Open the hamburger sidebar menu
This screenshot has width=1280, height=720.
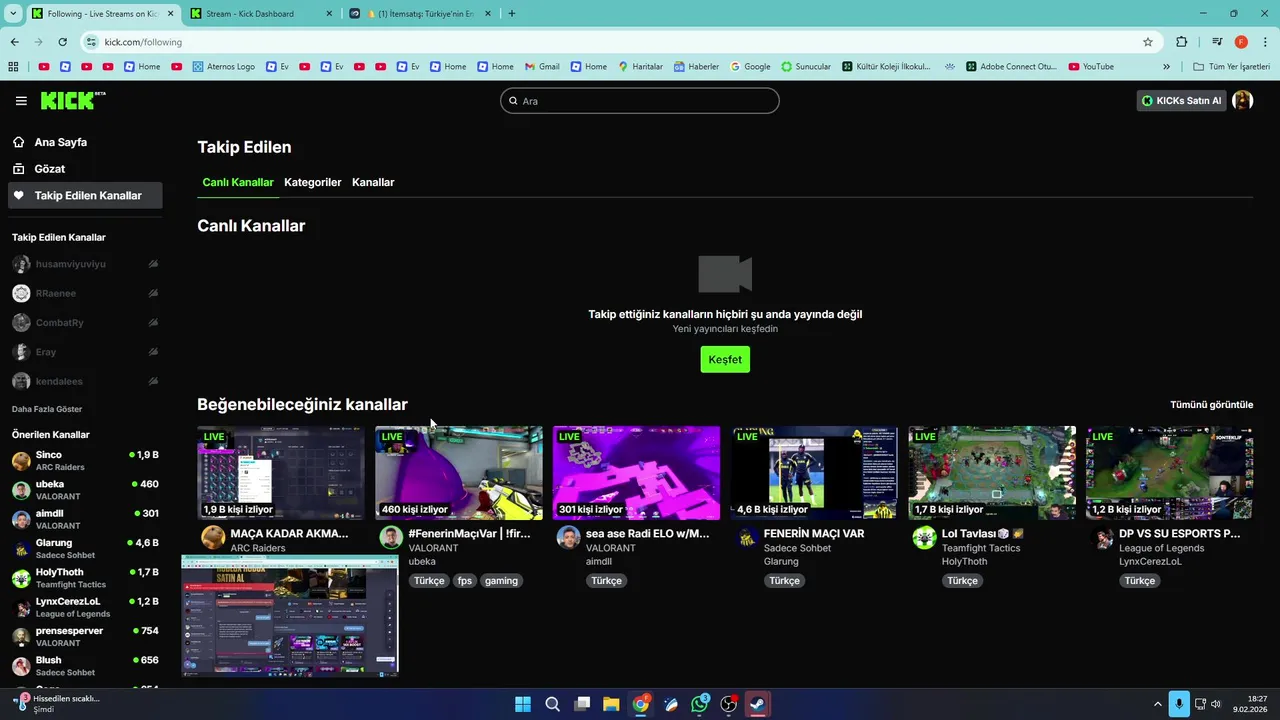tap(21, 101)
